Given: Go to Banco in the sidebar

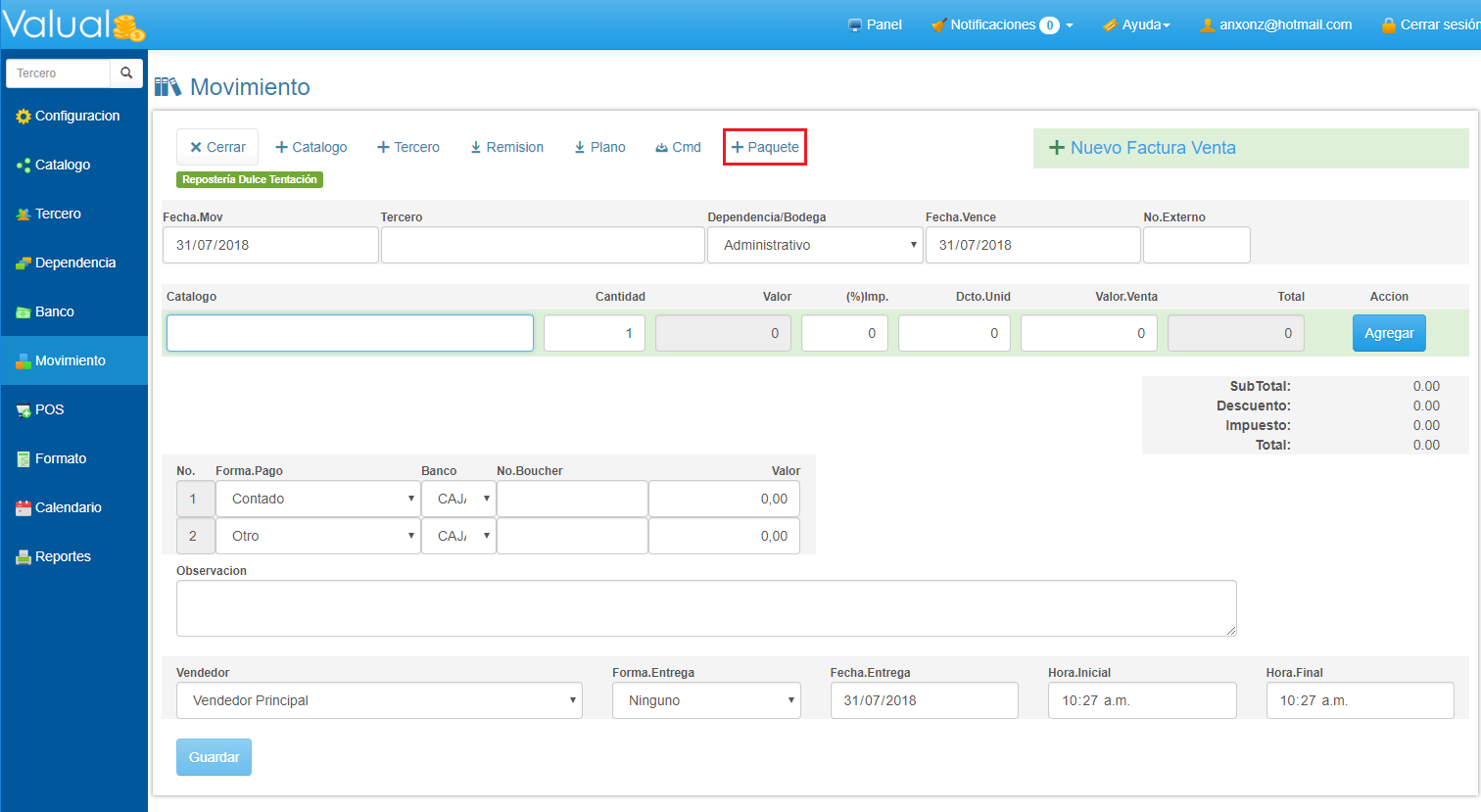Looking at the screenshot, I should [x=55, y=311].
